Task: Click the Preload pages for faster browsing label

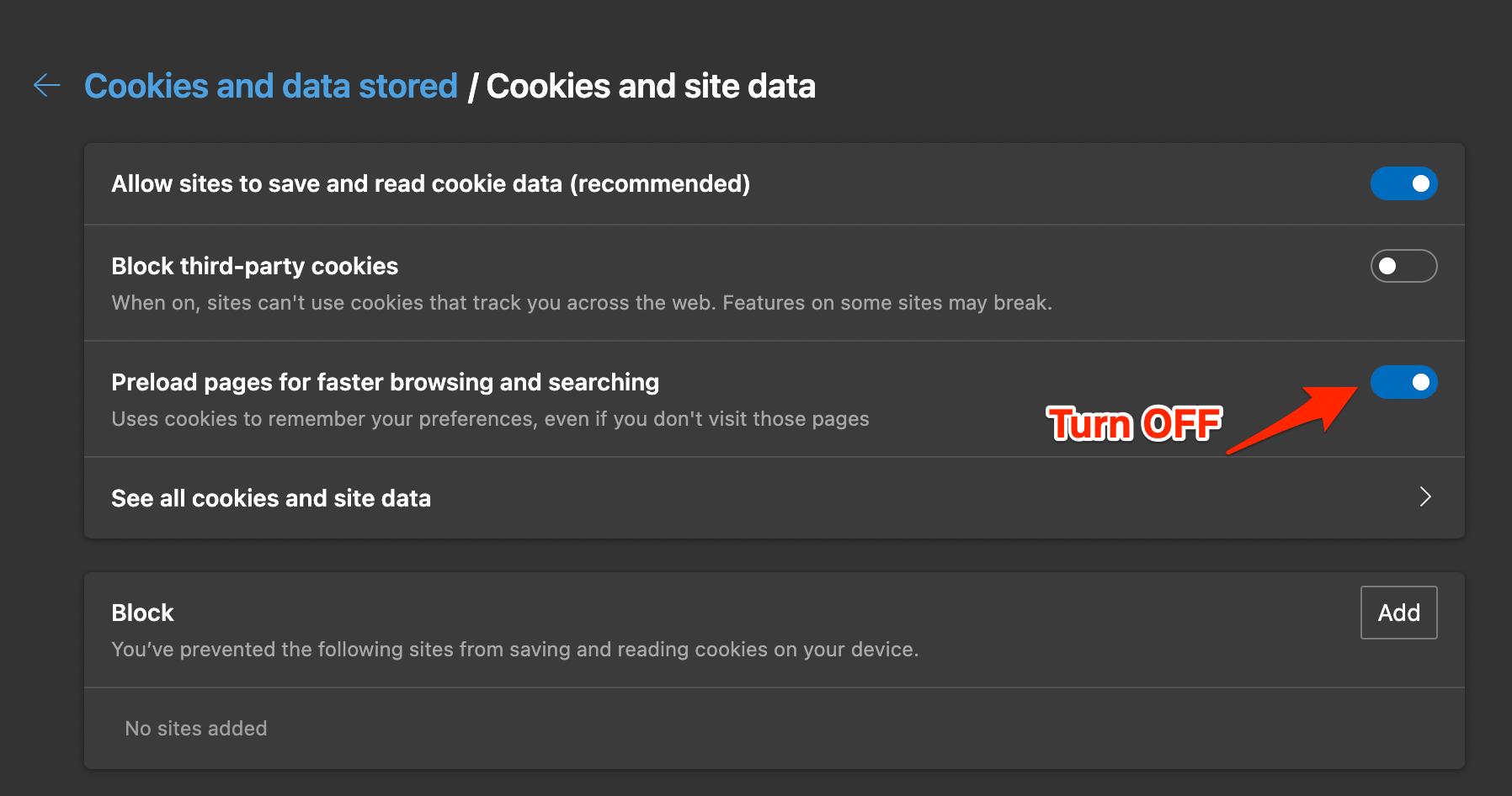Action: coord(385,382)
